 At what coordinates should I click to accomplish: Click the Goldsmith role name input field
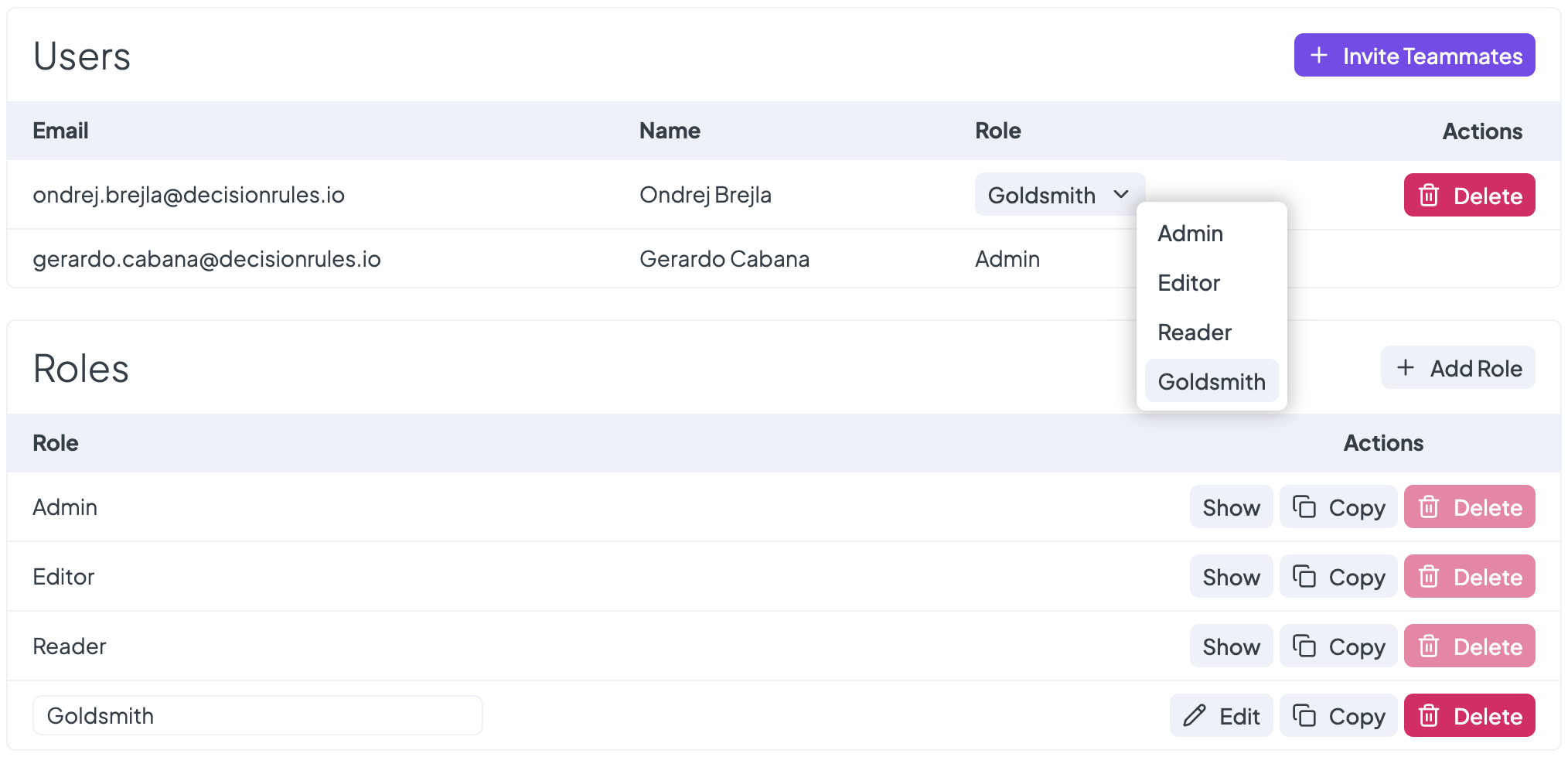pos(257,716)
